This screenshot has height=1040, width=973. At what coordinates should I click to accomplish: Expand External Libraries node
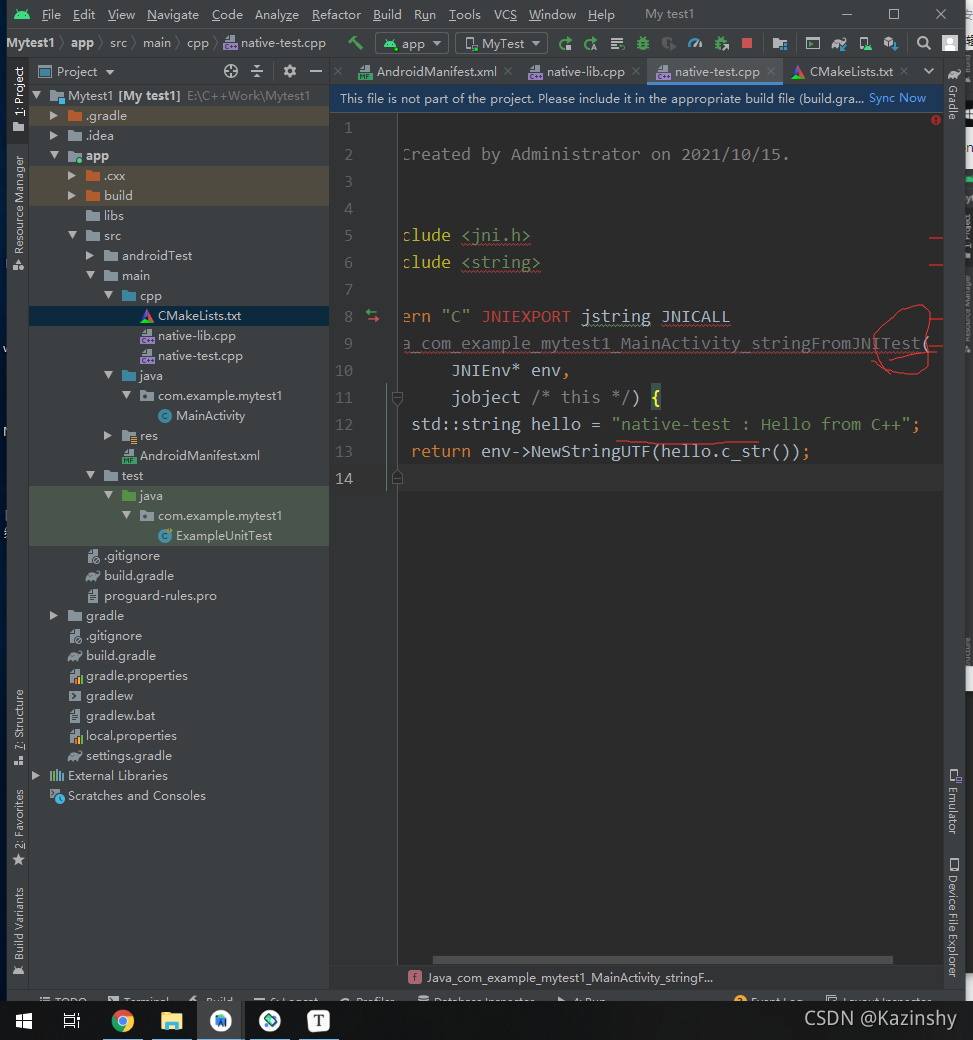(36, 775)
